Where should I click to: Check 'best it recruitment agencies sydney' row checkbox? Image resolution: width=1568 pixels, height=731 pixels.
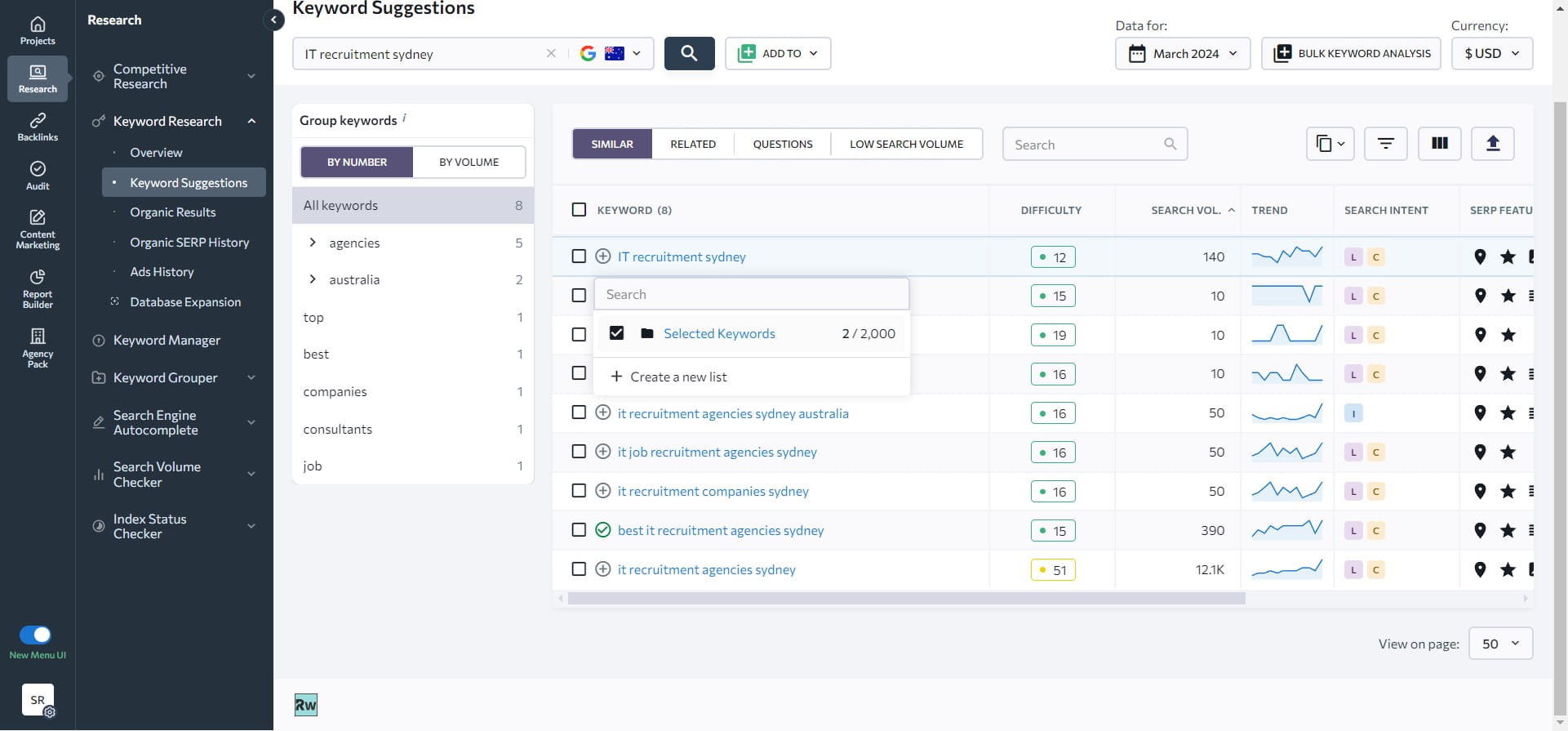click(579, 530)
